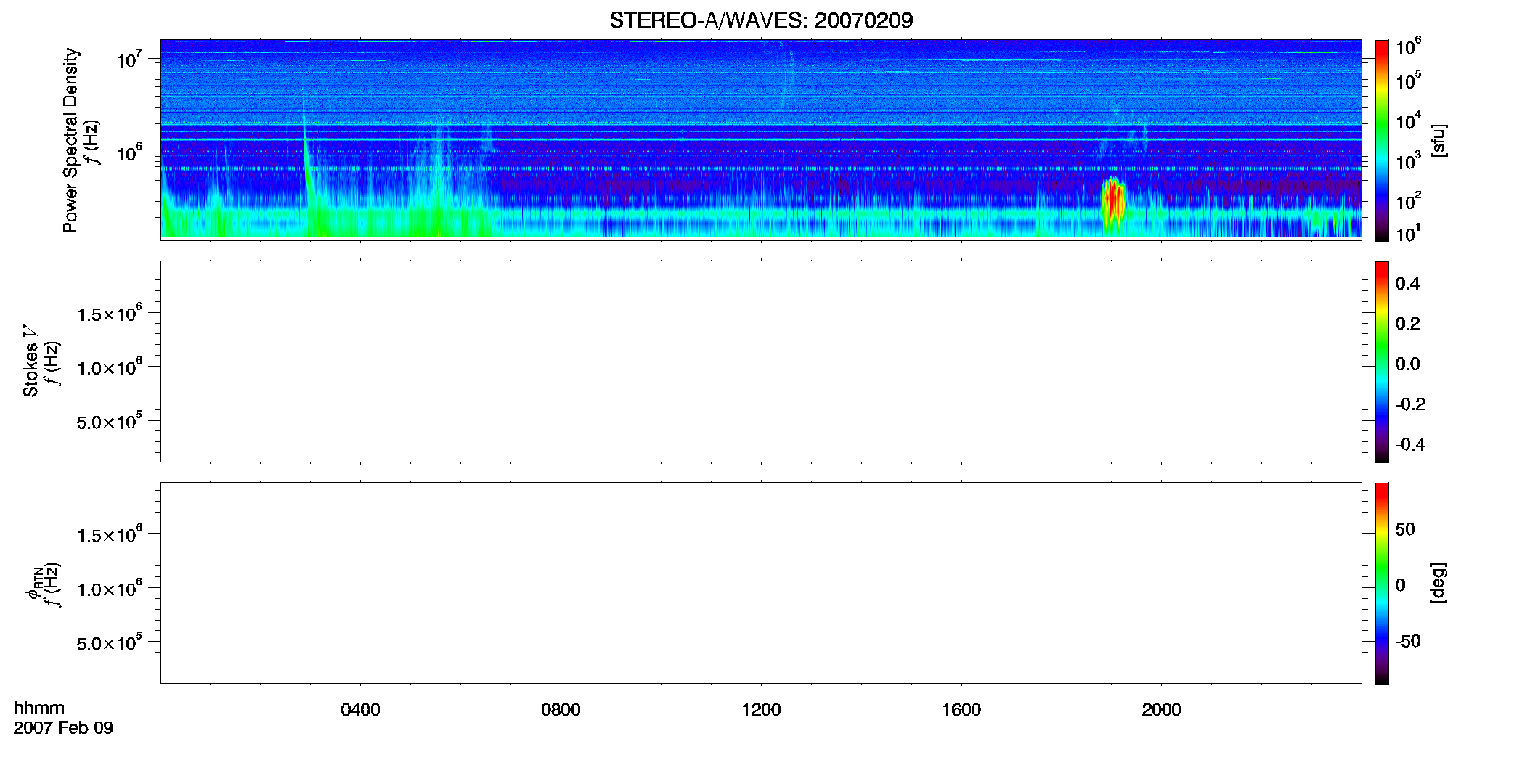
Task: Click the empty phi RTN plot panel
Action: point(761,583)
